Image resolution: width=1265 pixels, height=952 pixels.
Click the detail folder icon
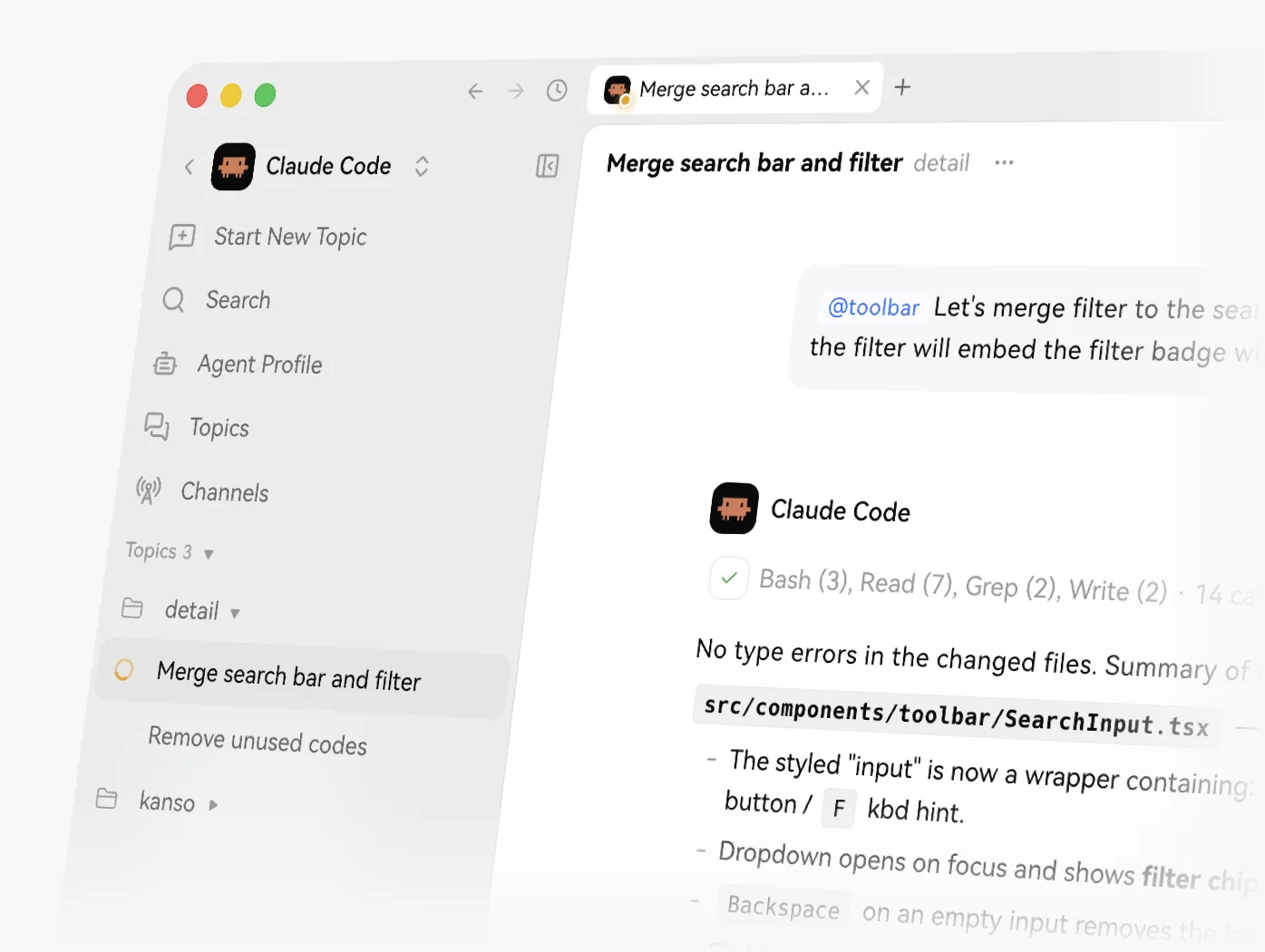pyautogui.click(x=132, y=607)
